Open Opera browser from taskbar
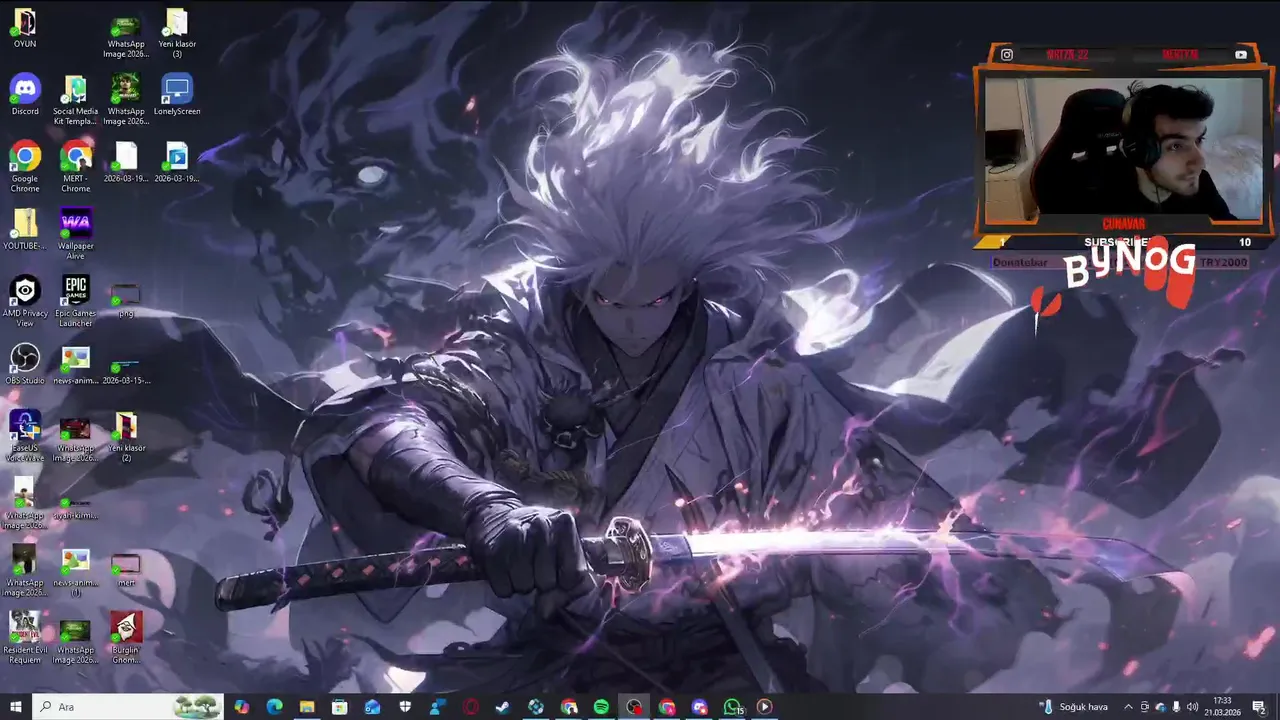Screen dimensions: 1280x720 tap(471, 707)
